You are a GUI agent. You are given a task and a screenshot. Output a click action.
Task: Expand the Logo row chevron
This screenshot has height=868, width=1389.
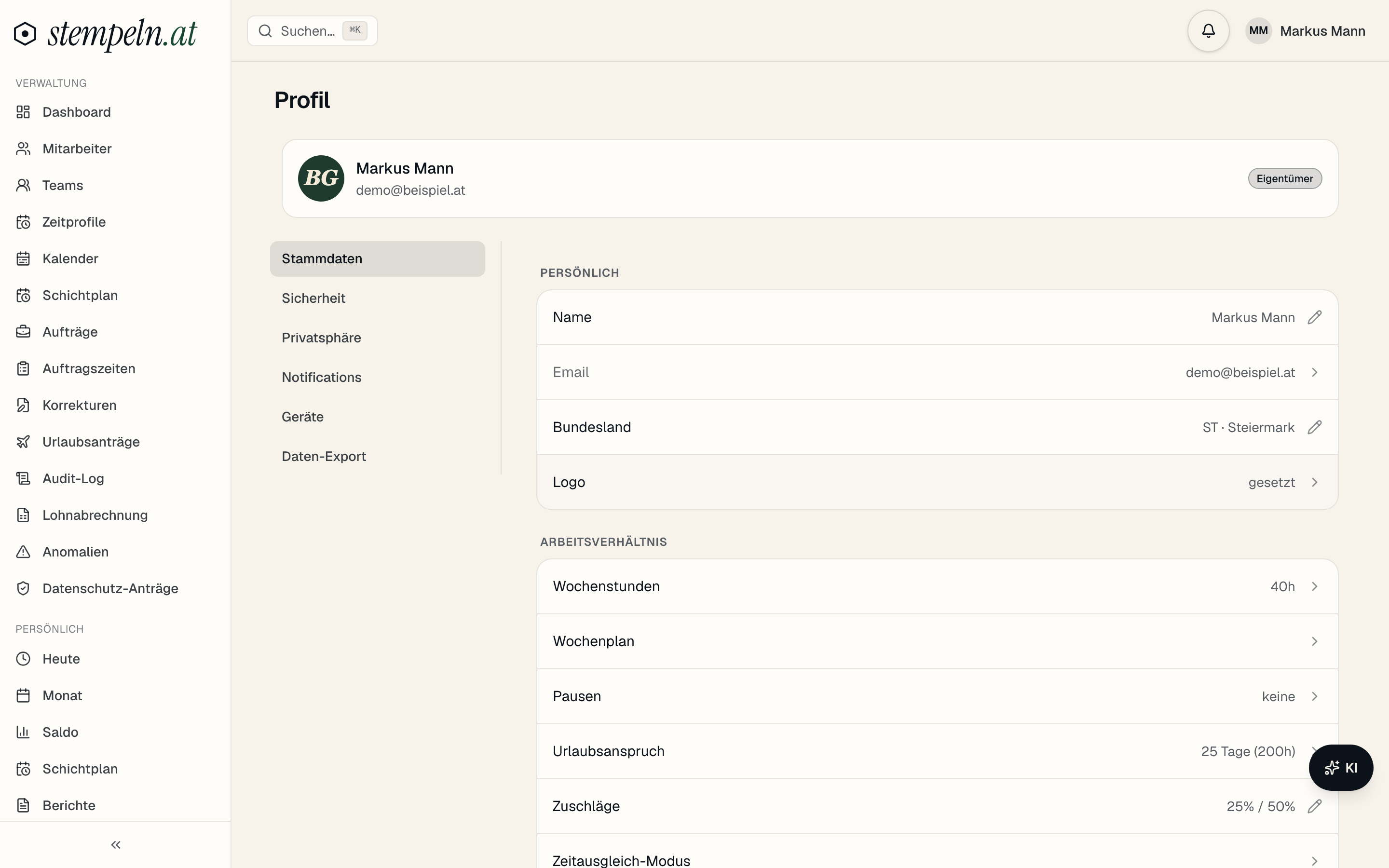[1314, 482]
